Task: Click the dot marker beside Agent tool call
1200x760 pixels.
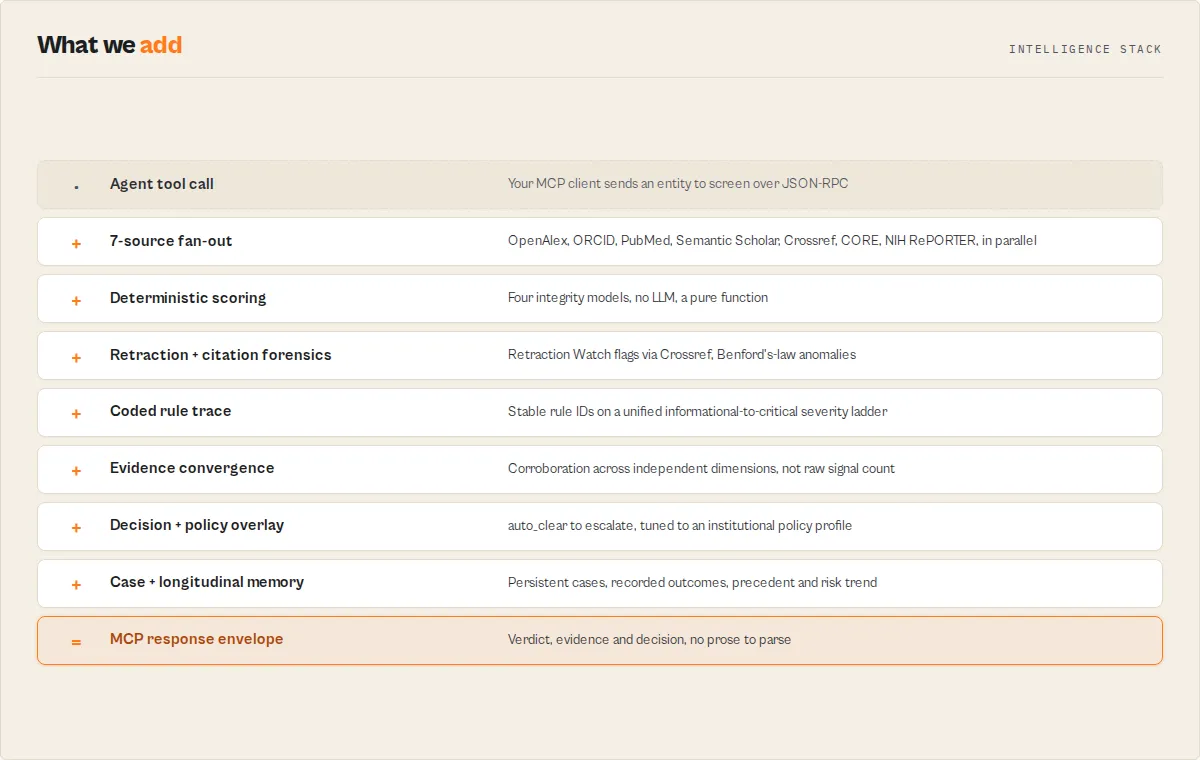Action: [76, 187]
